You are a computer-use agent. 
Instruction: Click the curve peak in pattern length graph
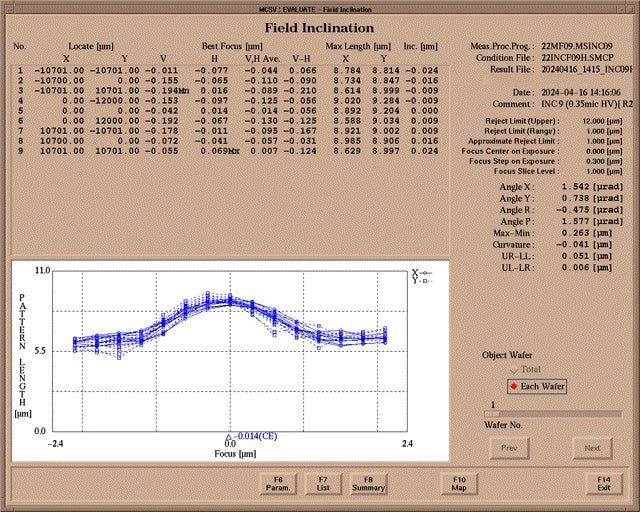coord(229,299)
